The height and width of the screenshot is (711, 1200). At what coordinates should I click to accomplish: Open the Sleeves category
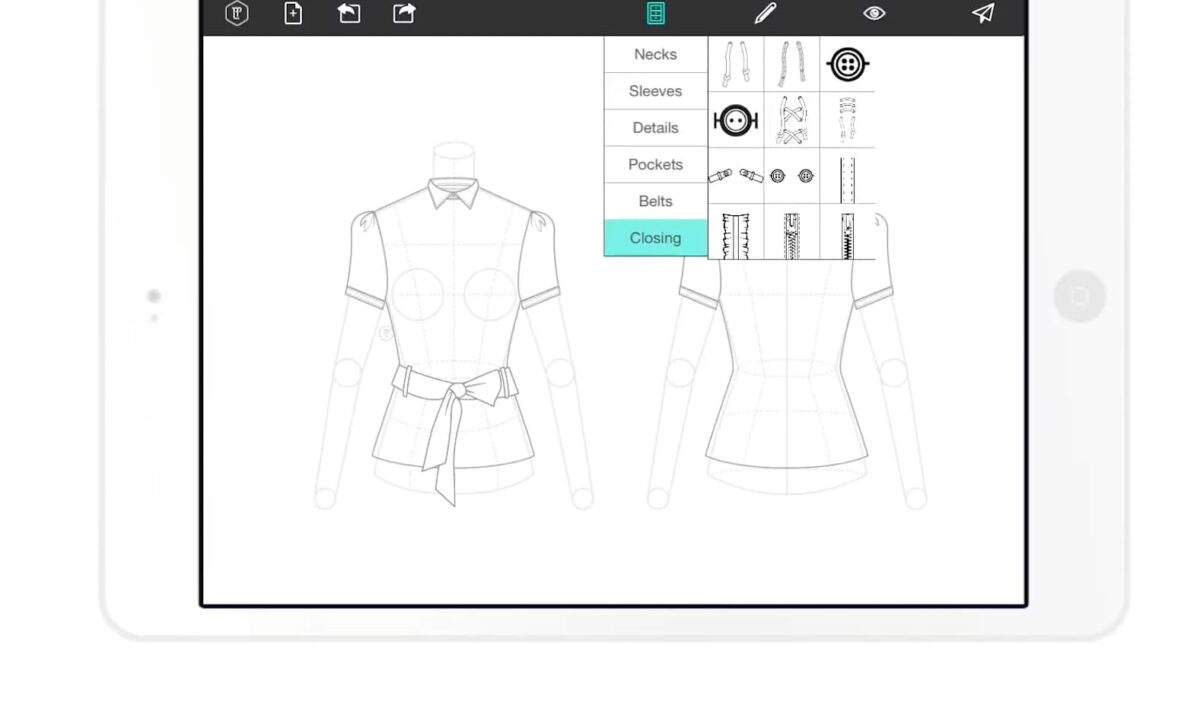coord(656,91)
